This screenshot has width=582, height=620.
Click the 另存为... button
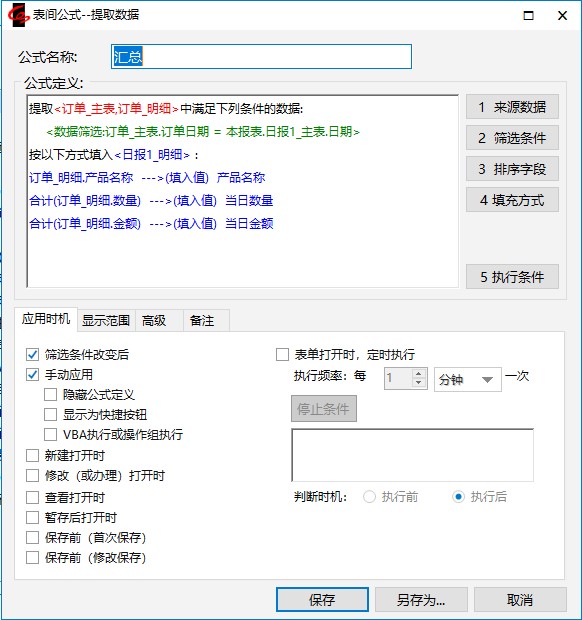point(421,600)
